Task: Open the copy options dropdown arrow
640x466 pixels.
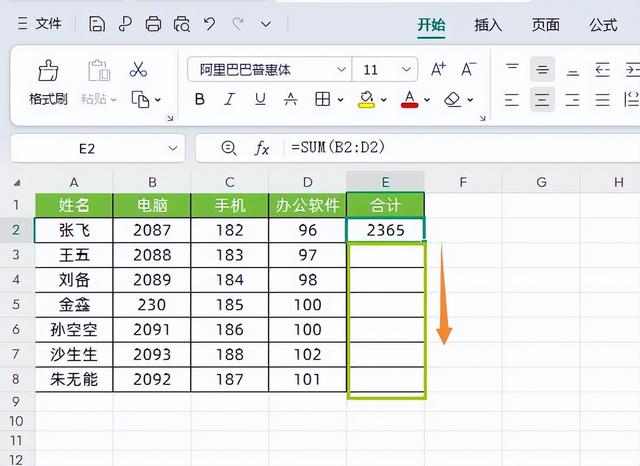Action: pyautogui.click(x=158, y=100)
